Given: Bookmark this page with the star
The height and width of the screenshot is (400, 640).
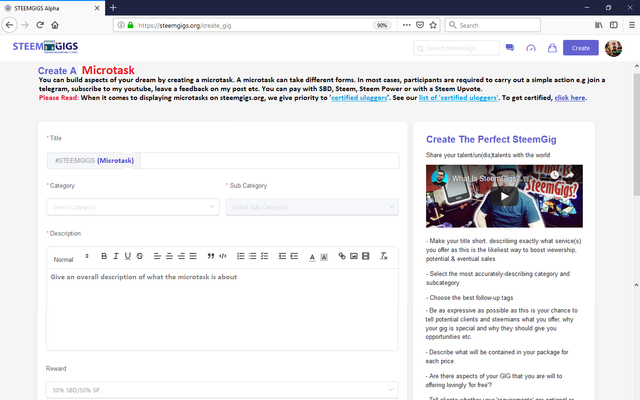Looking at the screenshot, I should pos(433,25).
